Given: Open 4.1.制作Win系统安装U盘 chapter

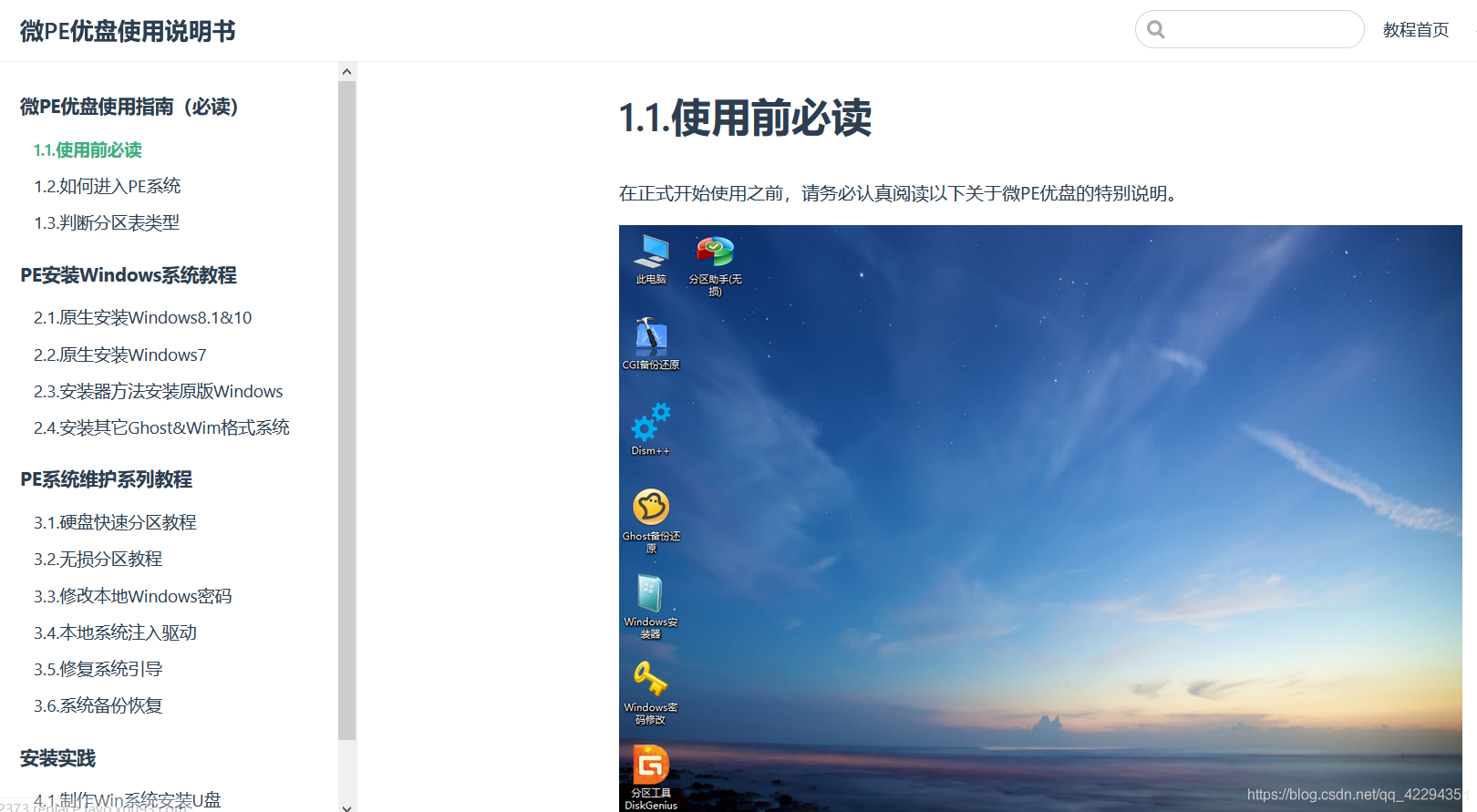Looking at the screenshot, I should tap(128, 800).
